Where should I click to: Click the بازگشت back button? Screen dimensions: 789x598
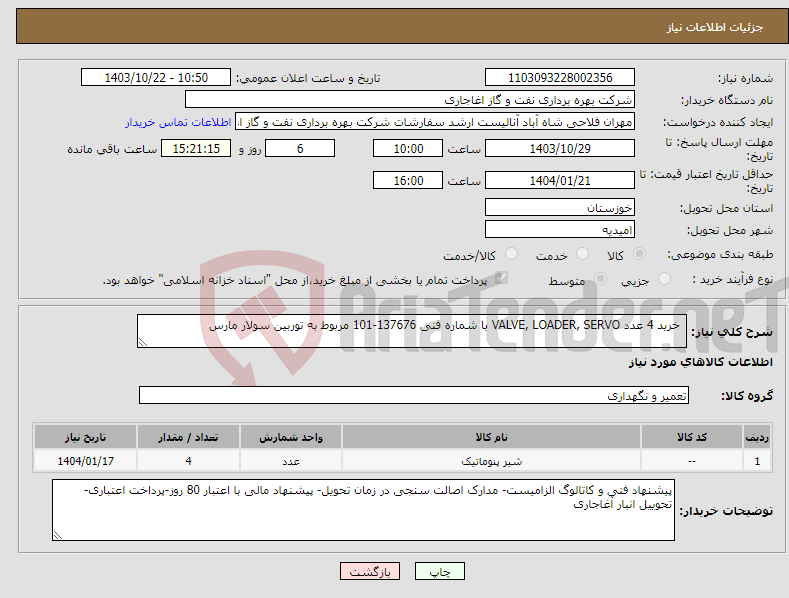point(370,571)
